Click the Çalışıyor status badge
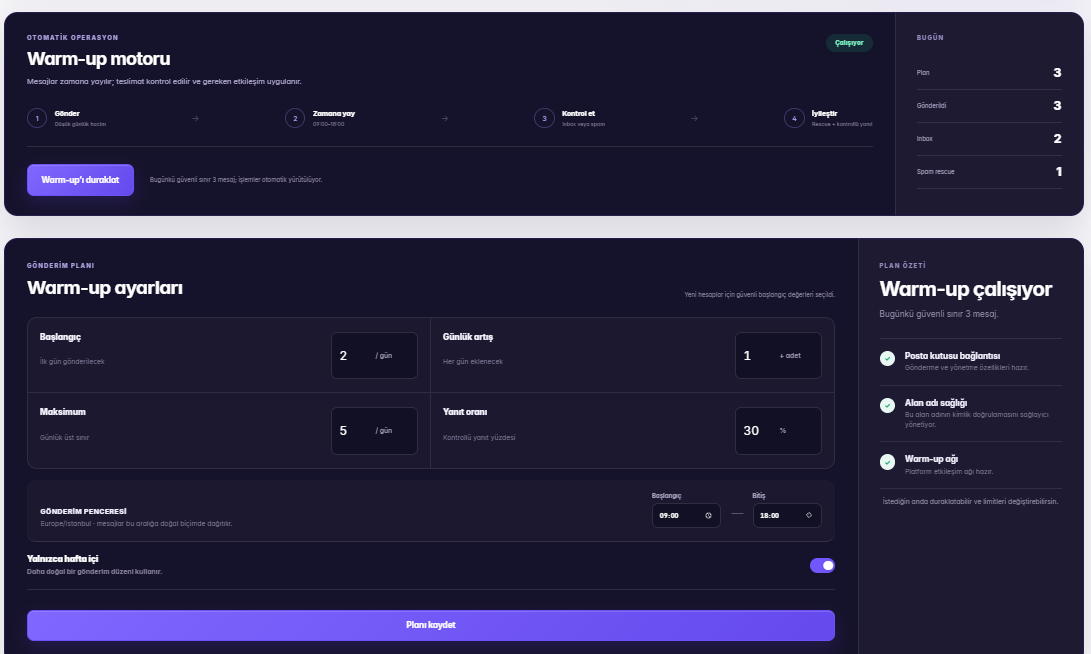Image resolution: width=1091 pixels, height=654 pixels. (849, 43)
